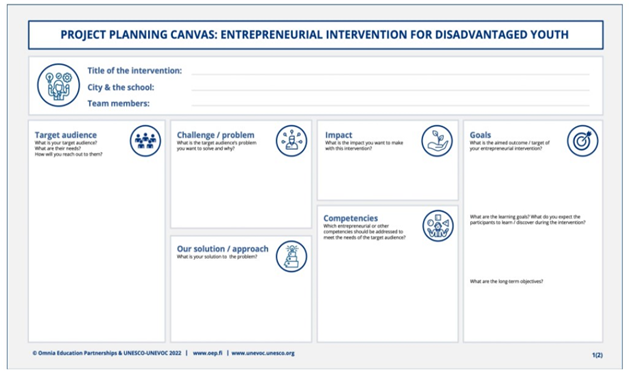Click the Impact plant-in-hand icon
The width and height of the screenshot is (631, 375).
[x=437, y=141]
